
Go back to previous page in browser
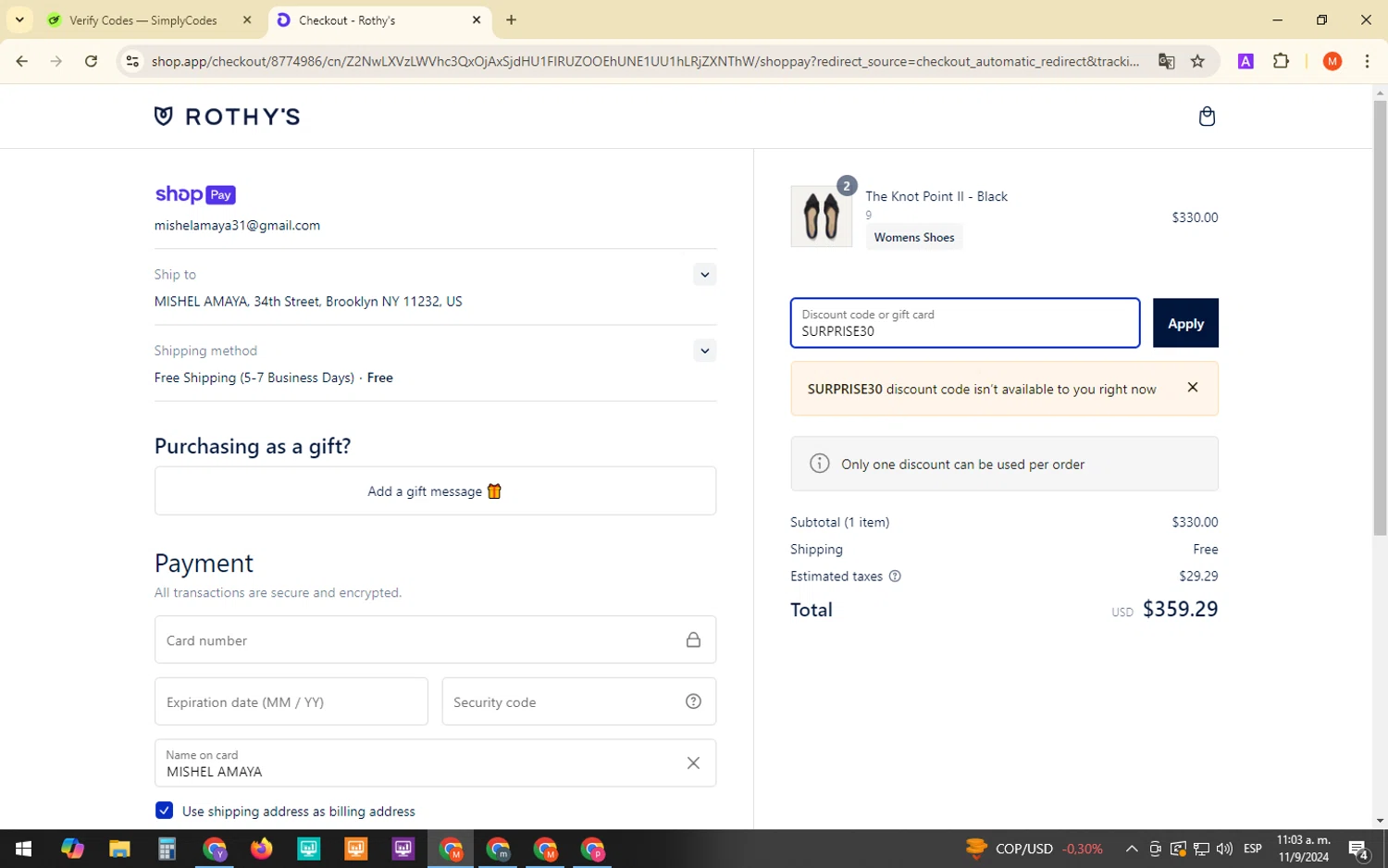coord(22,61)
